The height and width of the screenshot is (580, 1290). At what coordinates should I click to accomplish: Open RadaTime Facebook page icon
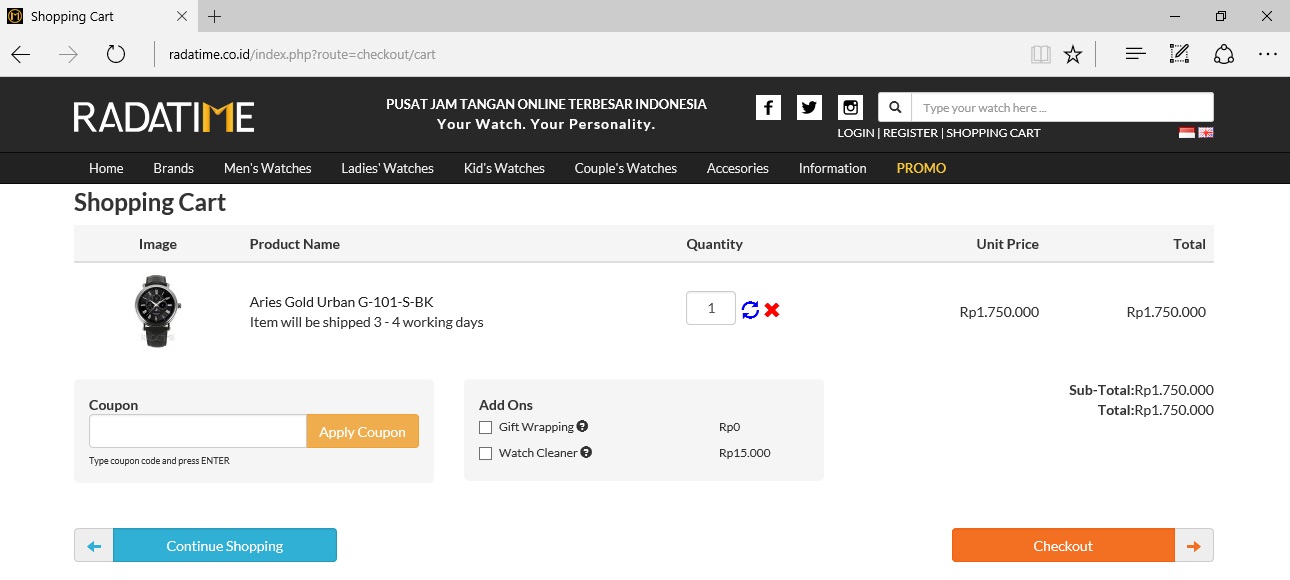pos(768,108)
